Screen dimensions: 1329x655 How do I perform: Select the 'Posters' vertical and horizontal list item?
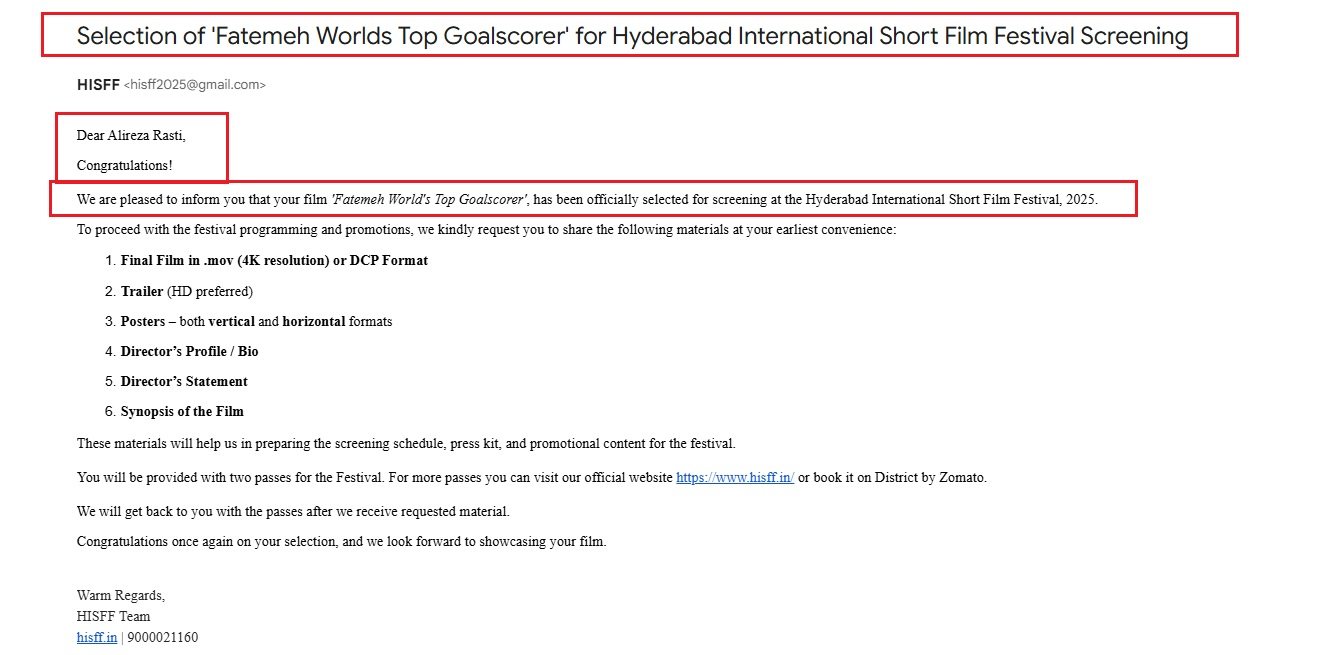click(256, 322)
